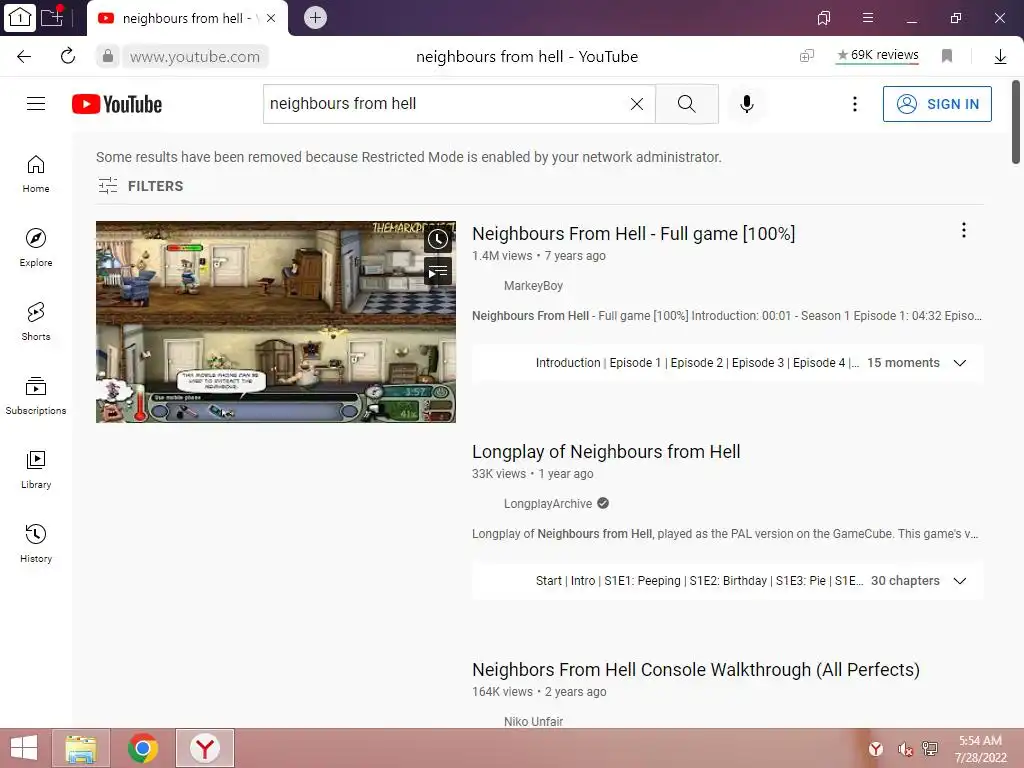Click the tab groups icon with red dot
The width and height of the screenshot is (1024, 768).
coord(52,16)
